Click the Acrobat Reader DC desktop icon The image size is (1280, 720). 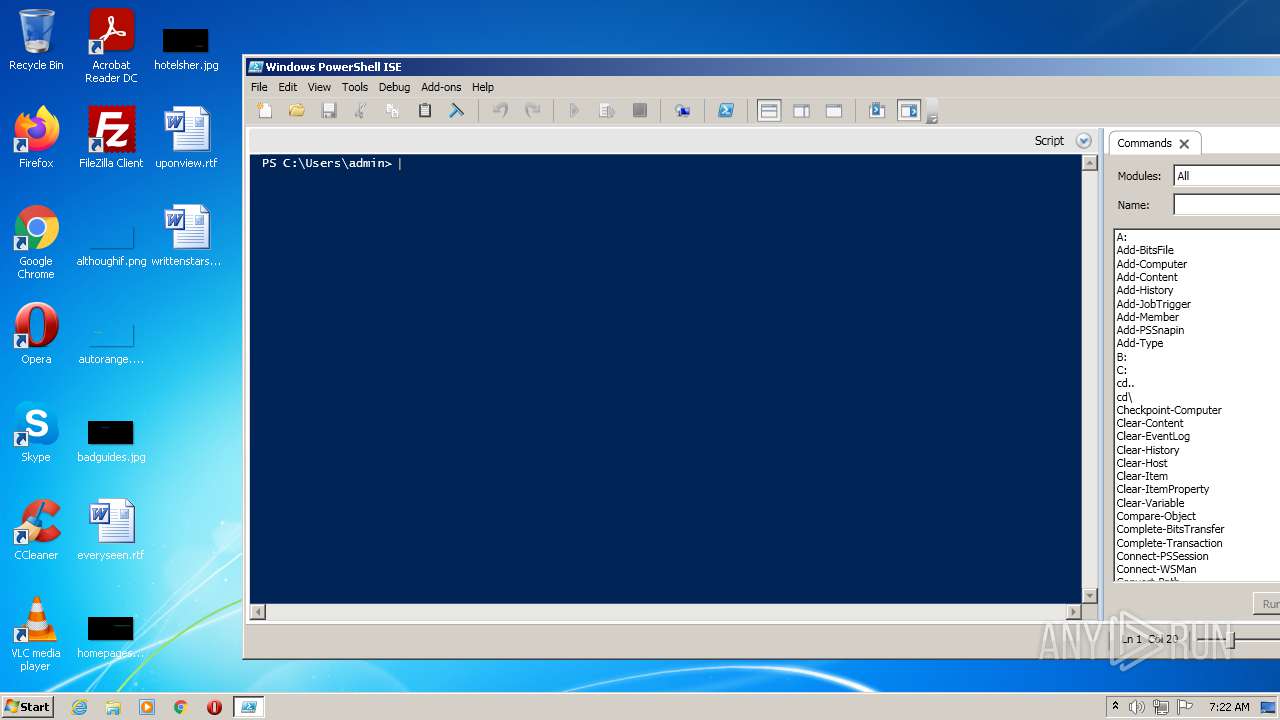click(x=111, y=46)
